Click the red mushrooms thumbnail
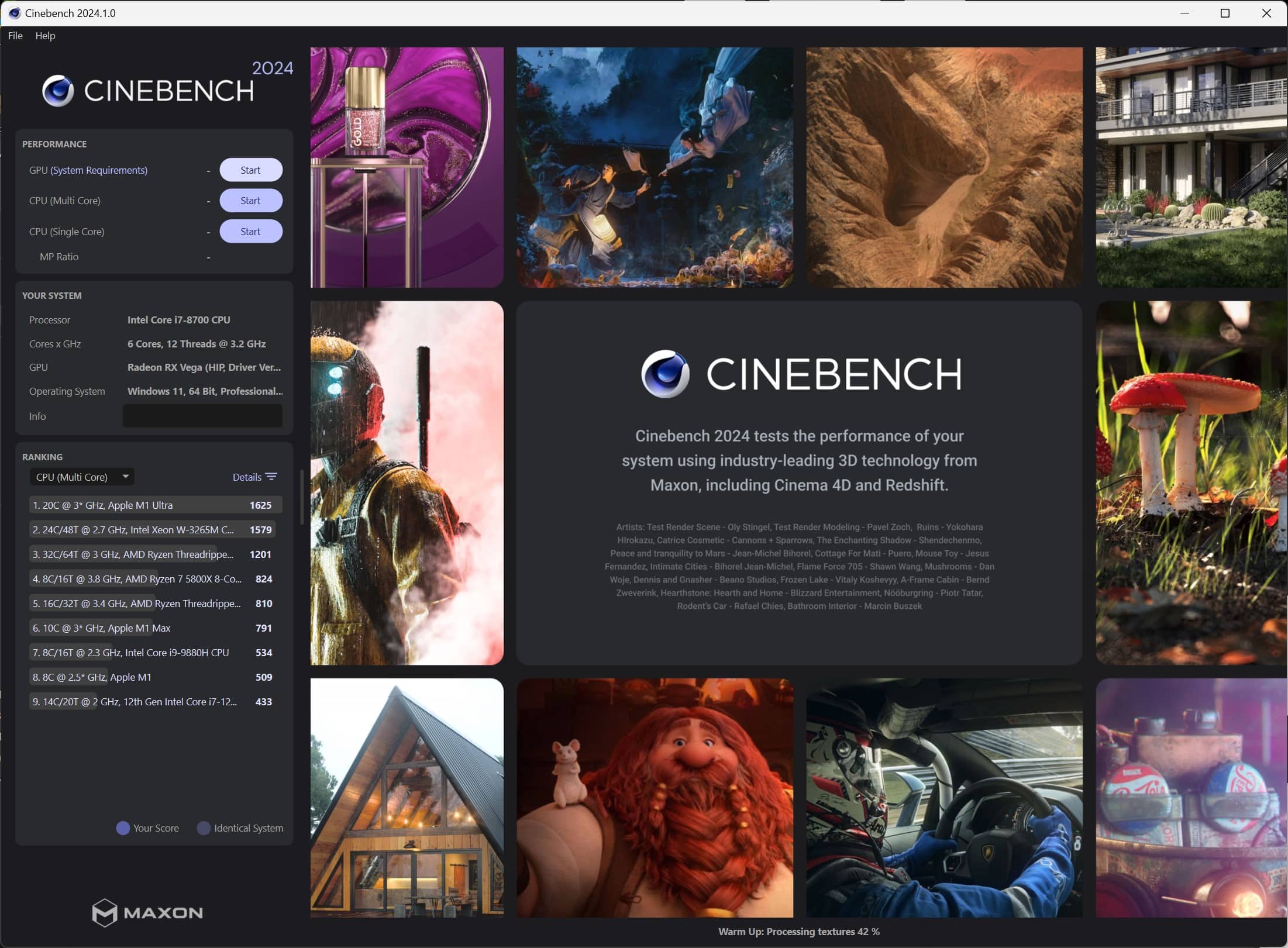1288x948 pixels. point(1192,483)
